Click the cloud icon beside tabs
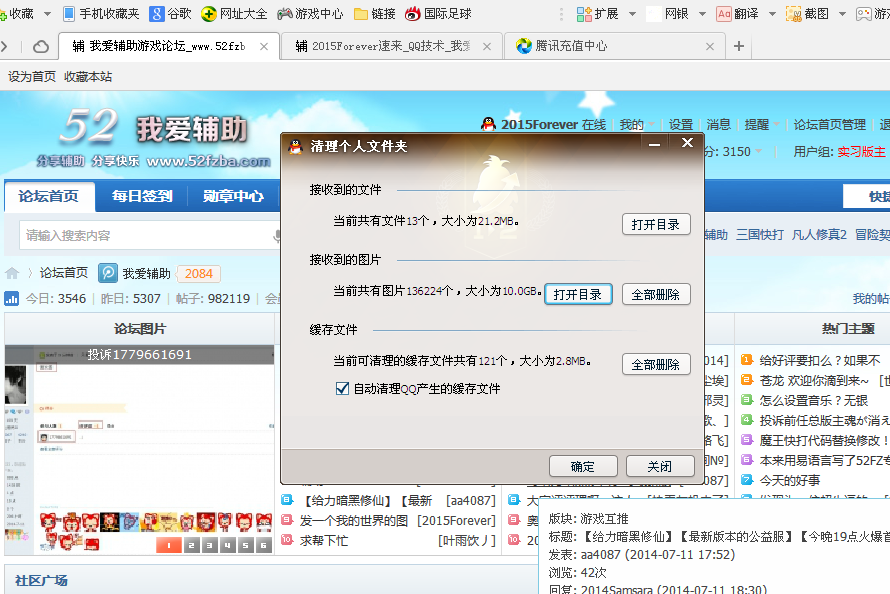 [x=41, y=47]
